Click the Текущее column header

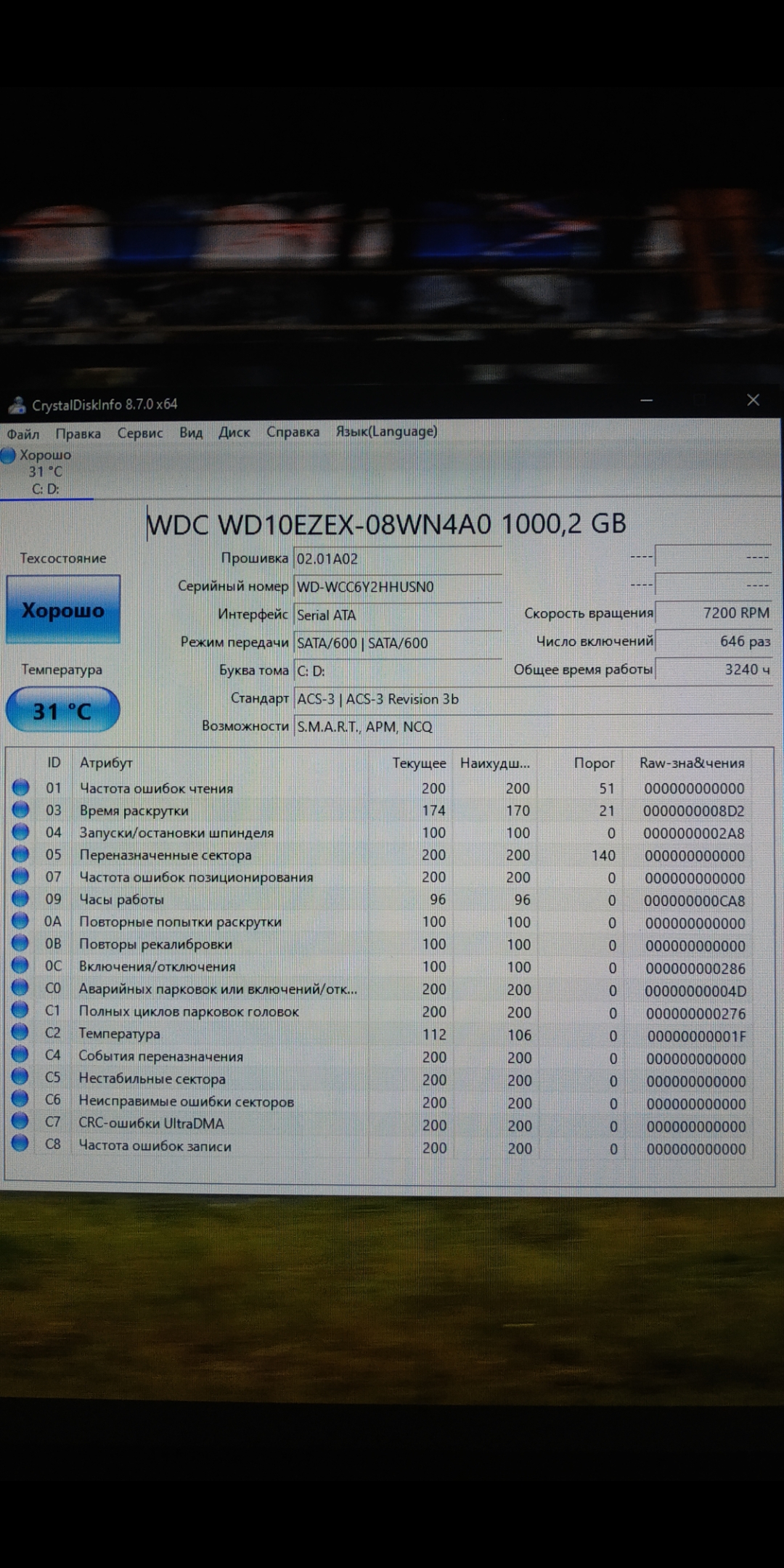pos(419,763)
